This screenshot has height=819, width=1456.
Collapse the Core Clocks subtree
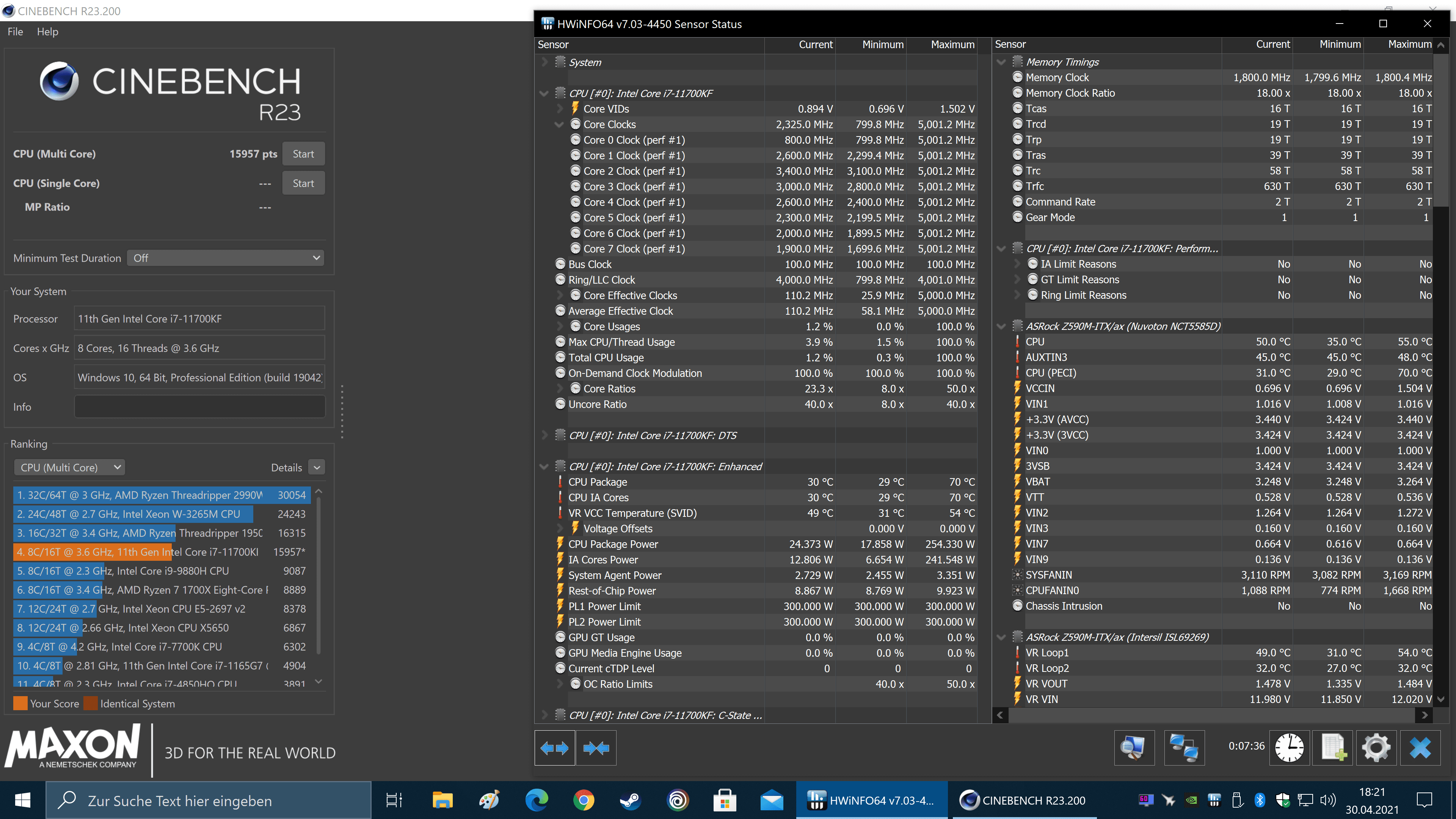pos(560,124)
